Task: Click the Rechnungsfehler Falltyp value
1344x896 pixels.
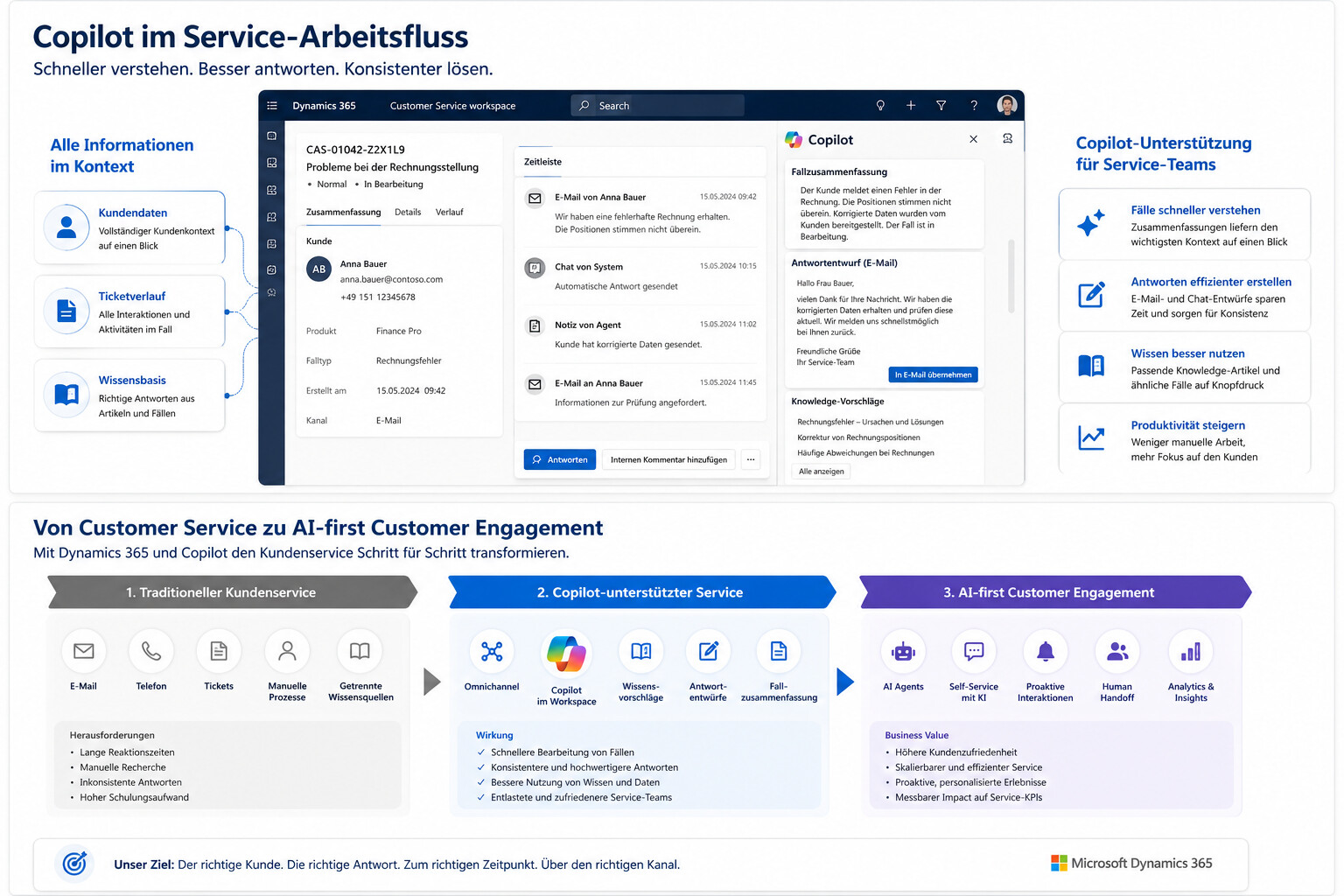Action: (409, 361)
